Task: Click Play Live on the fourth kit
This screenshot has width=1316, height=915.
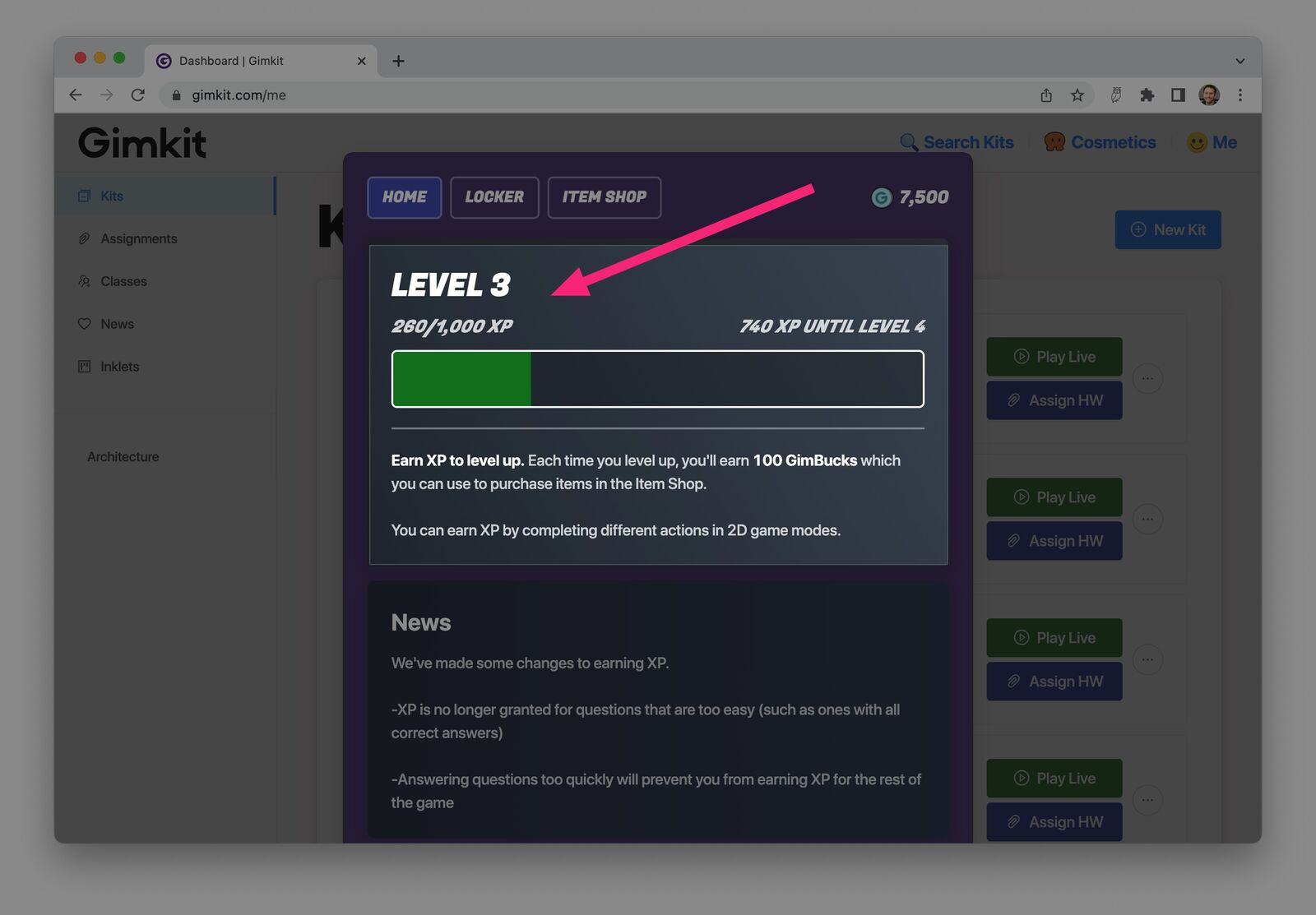Action: [x=1054, y=779]
